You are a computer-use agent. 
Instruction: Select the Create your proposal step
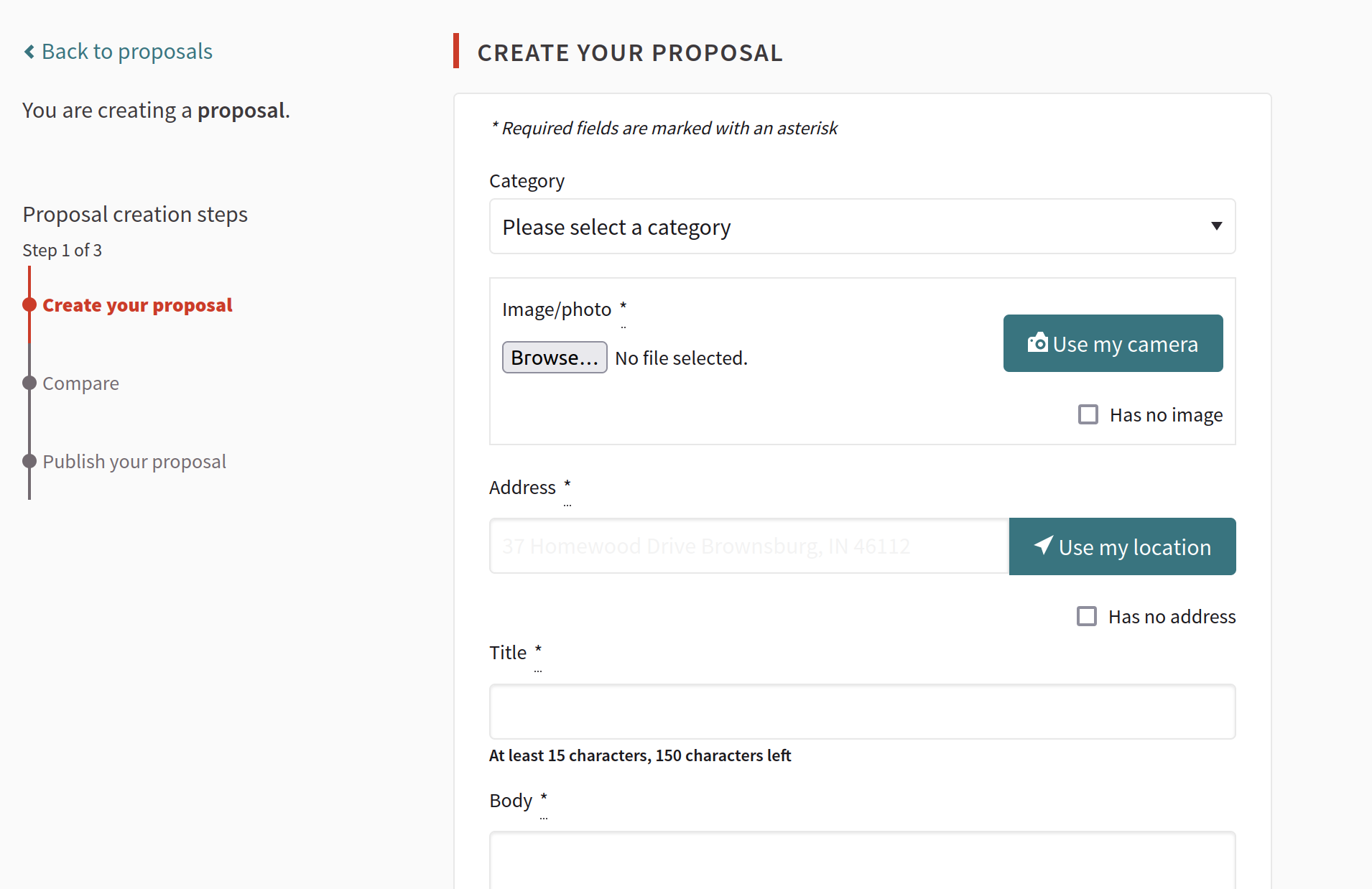click(137, 305)
